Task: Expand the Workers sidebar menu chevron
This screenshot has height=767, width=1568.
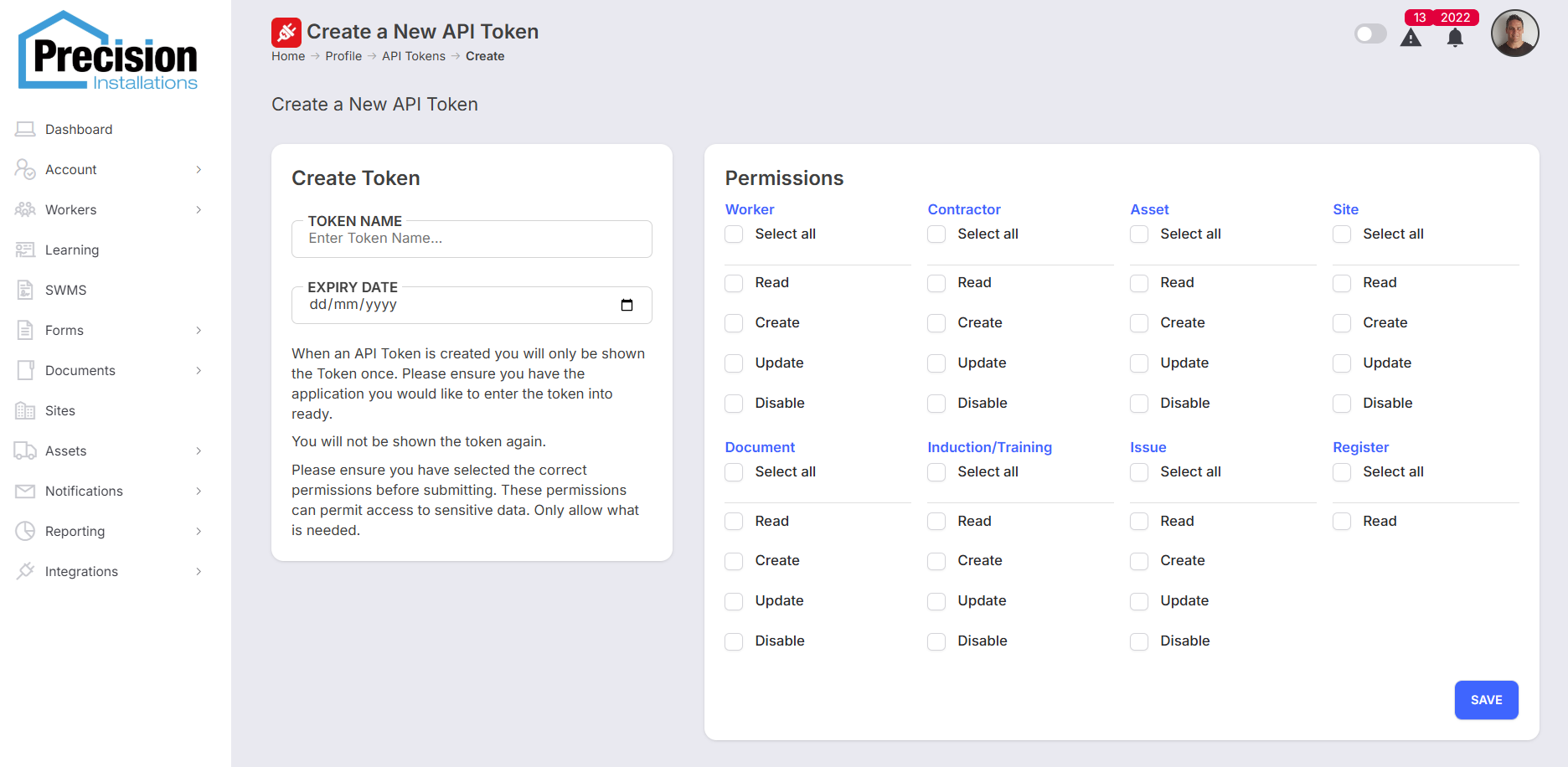Action: click(199, 209)
